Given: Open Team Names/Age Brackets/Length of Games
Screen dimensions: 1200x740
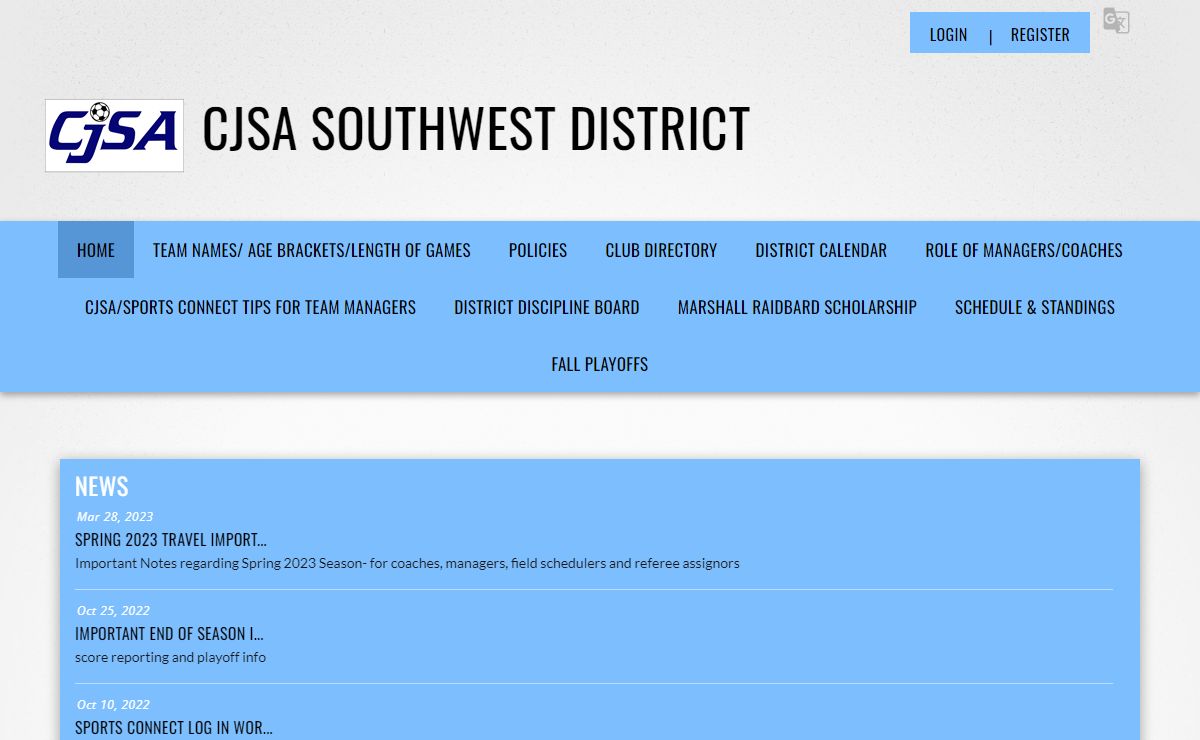Looking at the screenshot, I should pos(312,250).
